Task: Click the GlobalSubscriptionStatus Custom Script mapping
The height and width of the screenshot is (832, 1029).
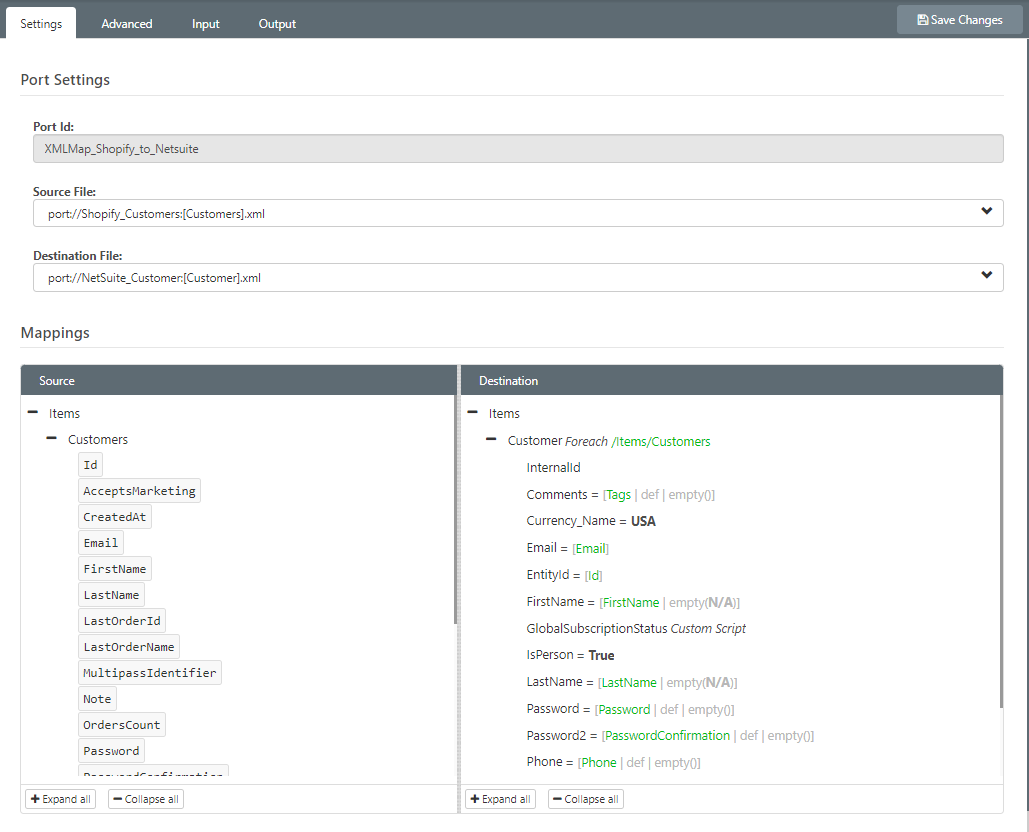Action: [x=636, y=629]
